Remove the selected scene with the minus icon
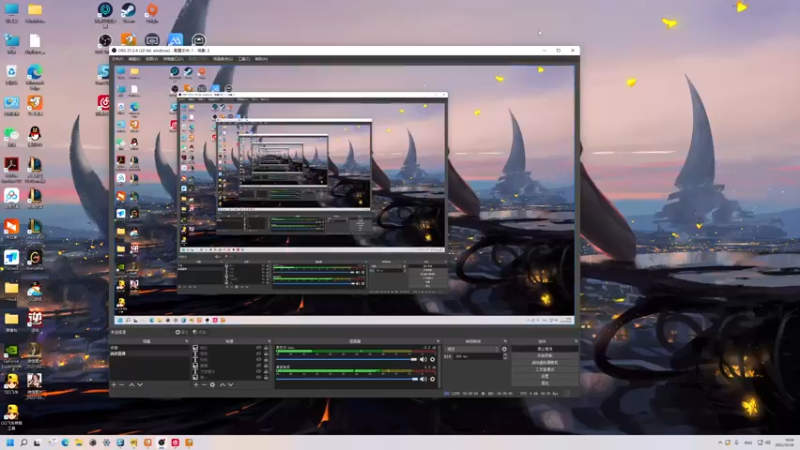This screenshot has width=800, height=450. click(122, 385)
